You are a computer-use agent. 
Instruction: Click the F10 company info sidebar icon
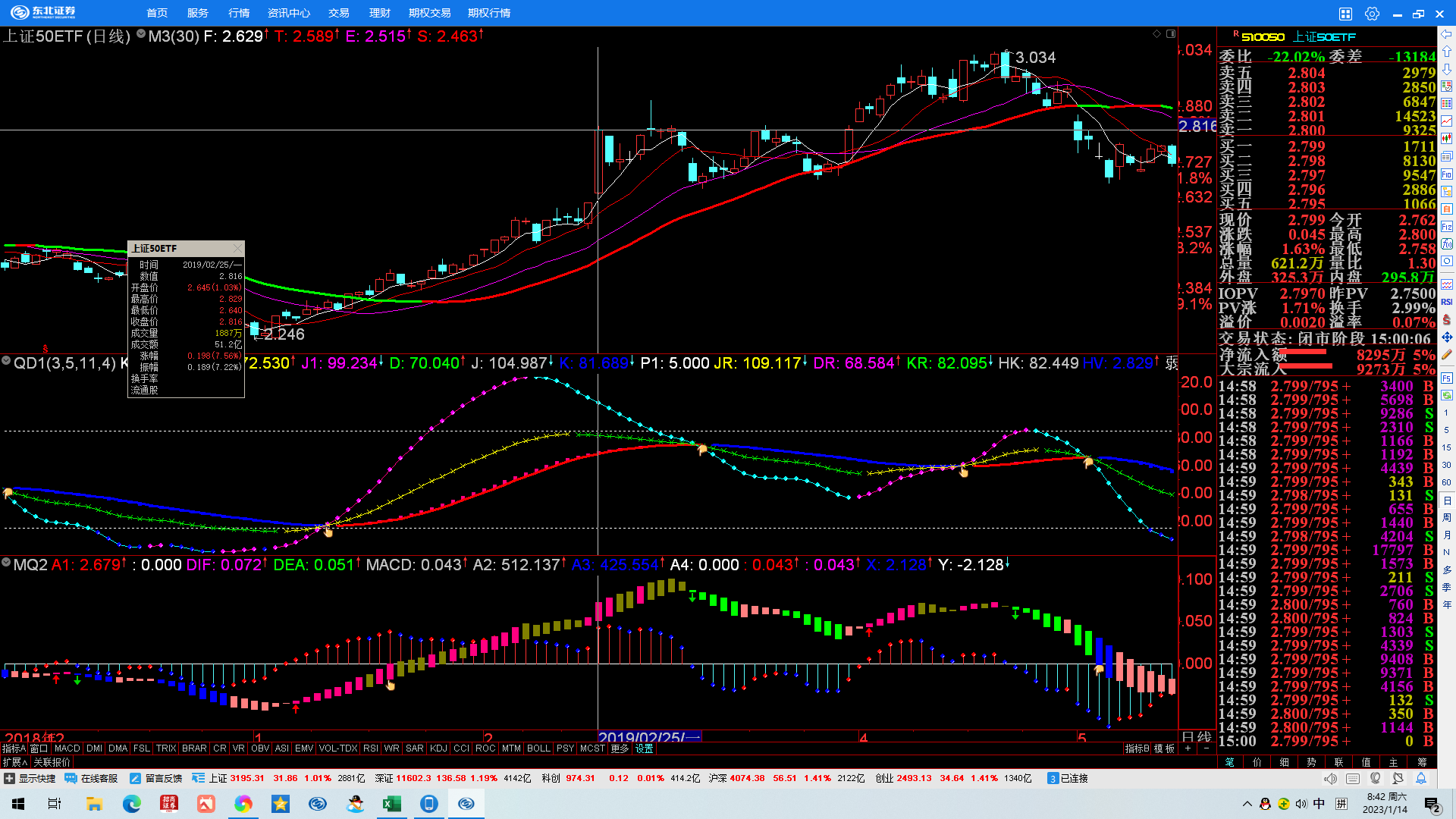[1447, 174]
